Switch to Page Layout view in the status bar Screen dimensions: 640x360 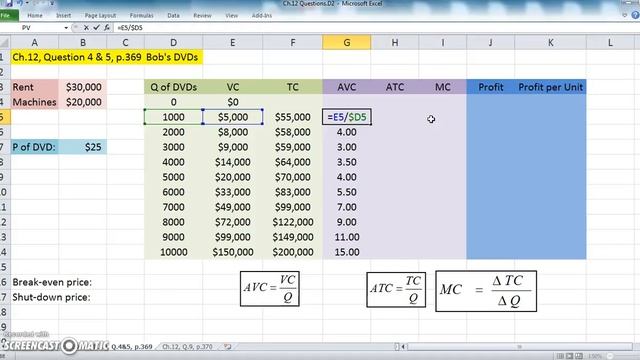click(570, 356)
